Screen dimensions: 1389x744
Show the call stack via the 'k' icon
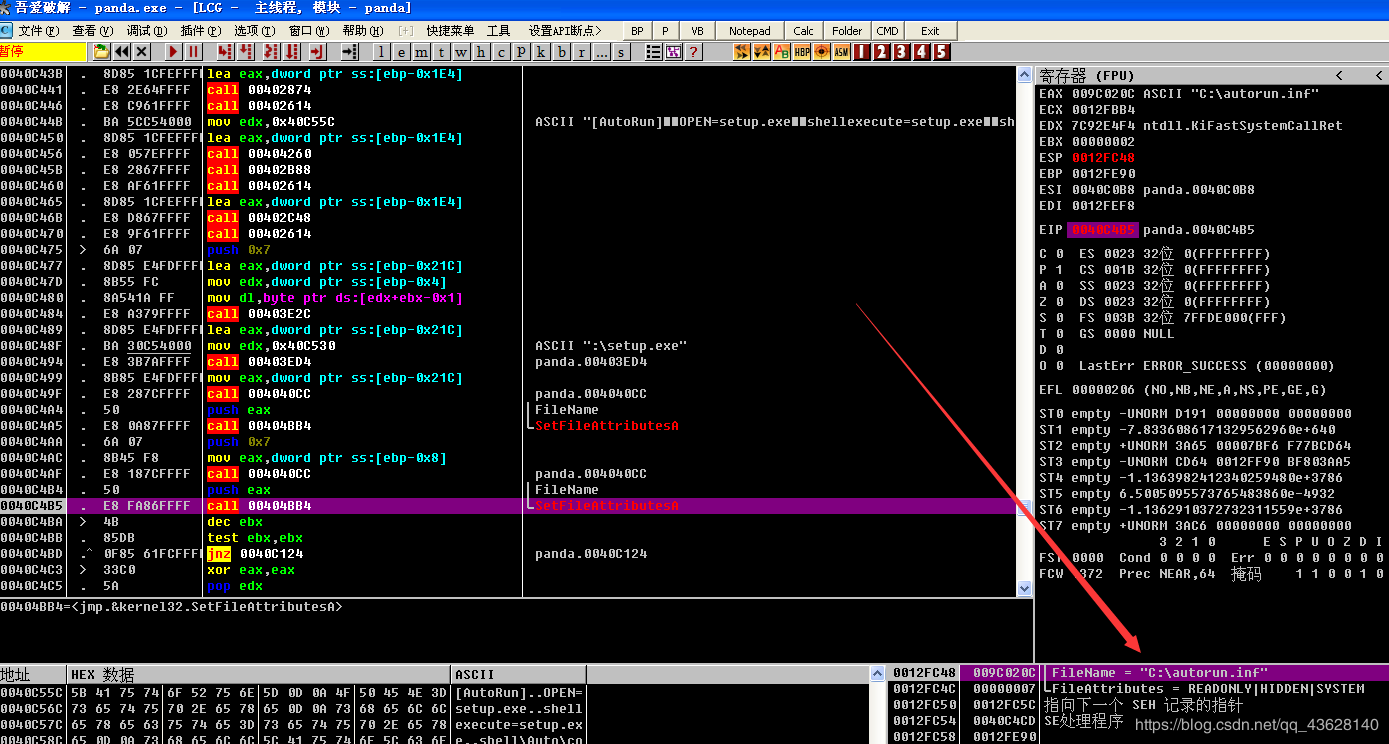click(x=542, y=52)
